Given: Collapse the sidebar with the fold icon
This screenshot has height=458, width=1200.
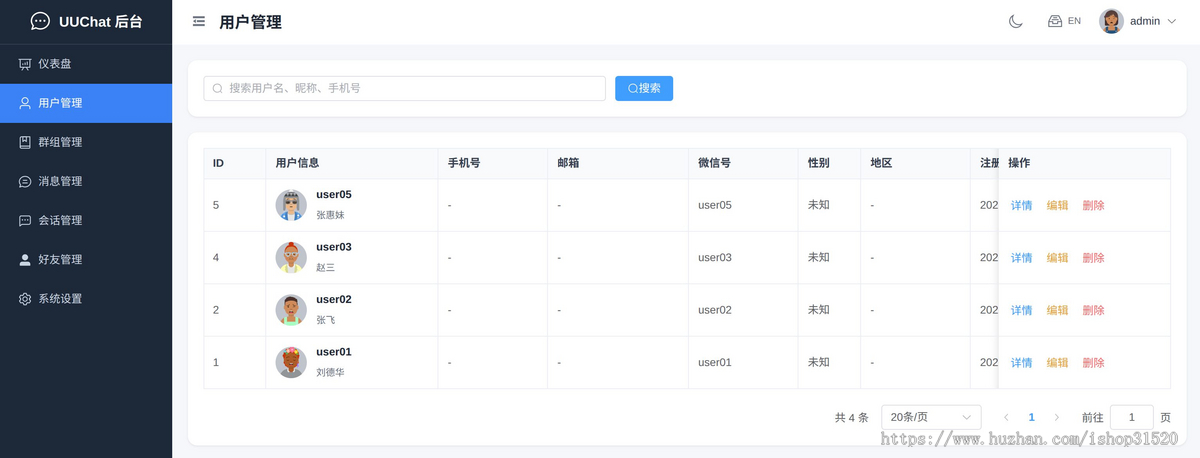Looking at the screenshot, I should tap(199, 21).
